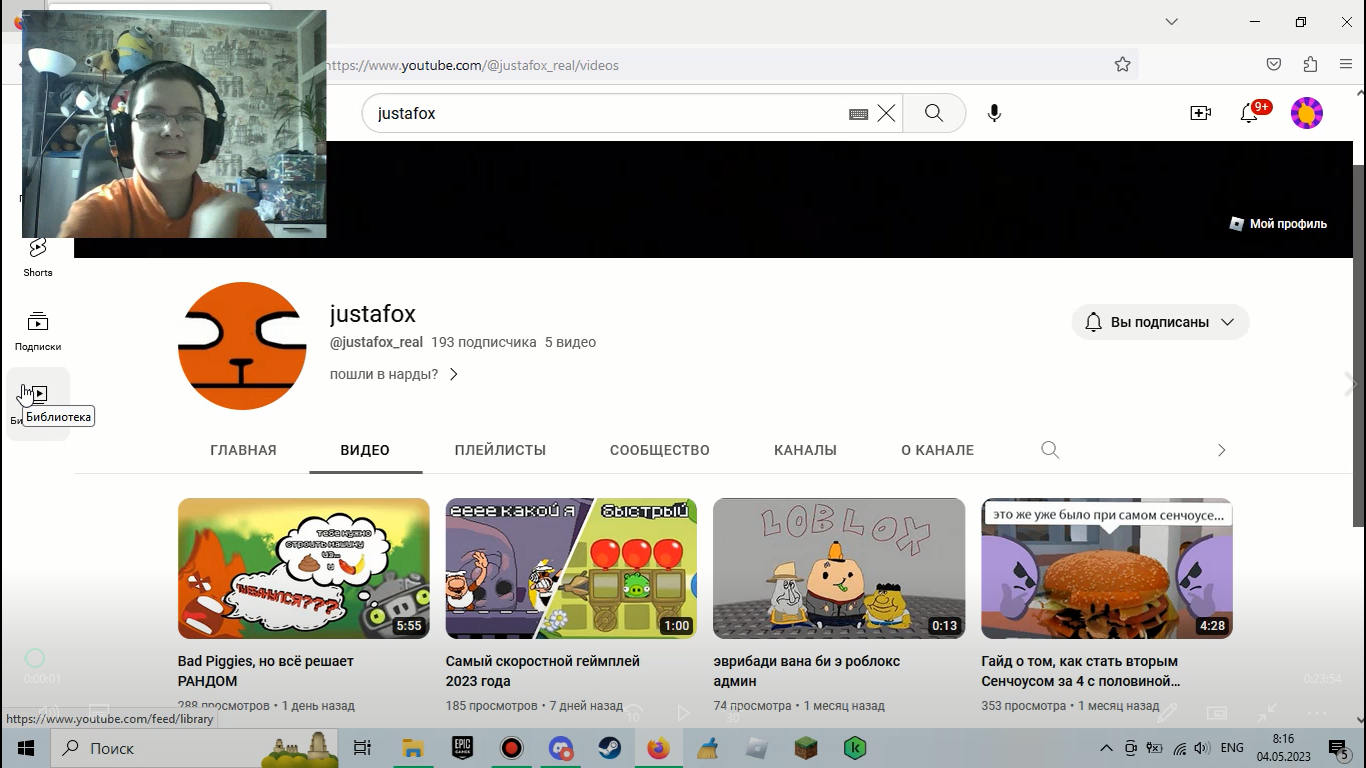Bookmark this page with the star

pyautogui.click(x=1123, y=65)
